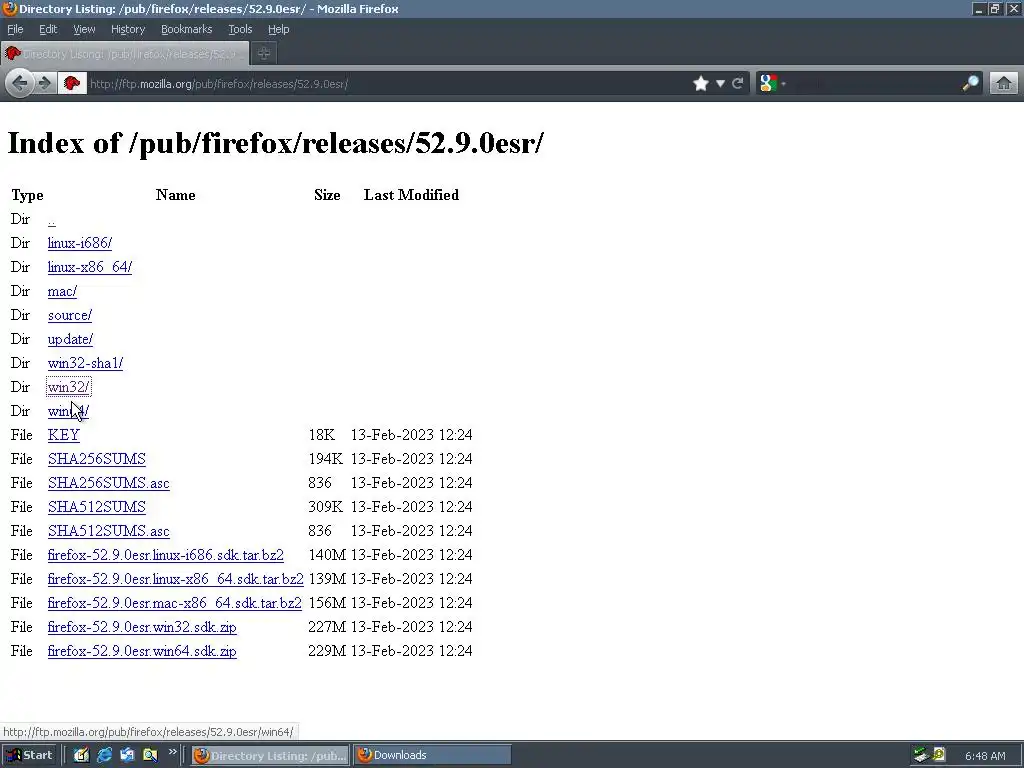
Task: Switch to the Downloads window in taskbar
Action: click(432, 756)
